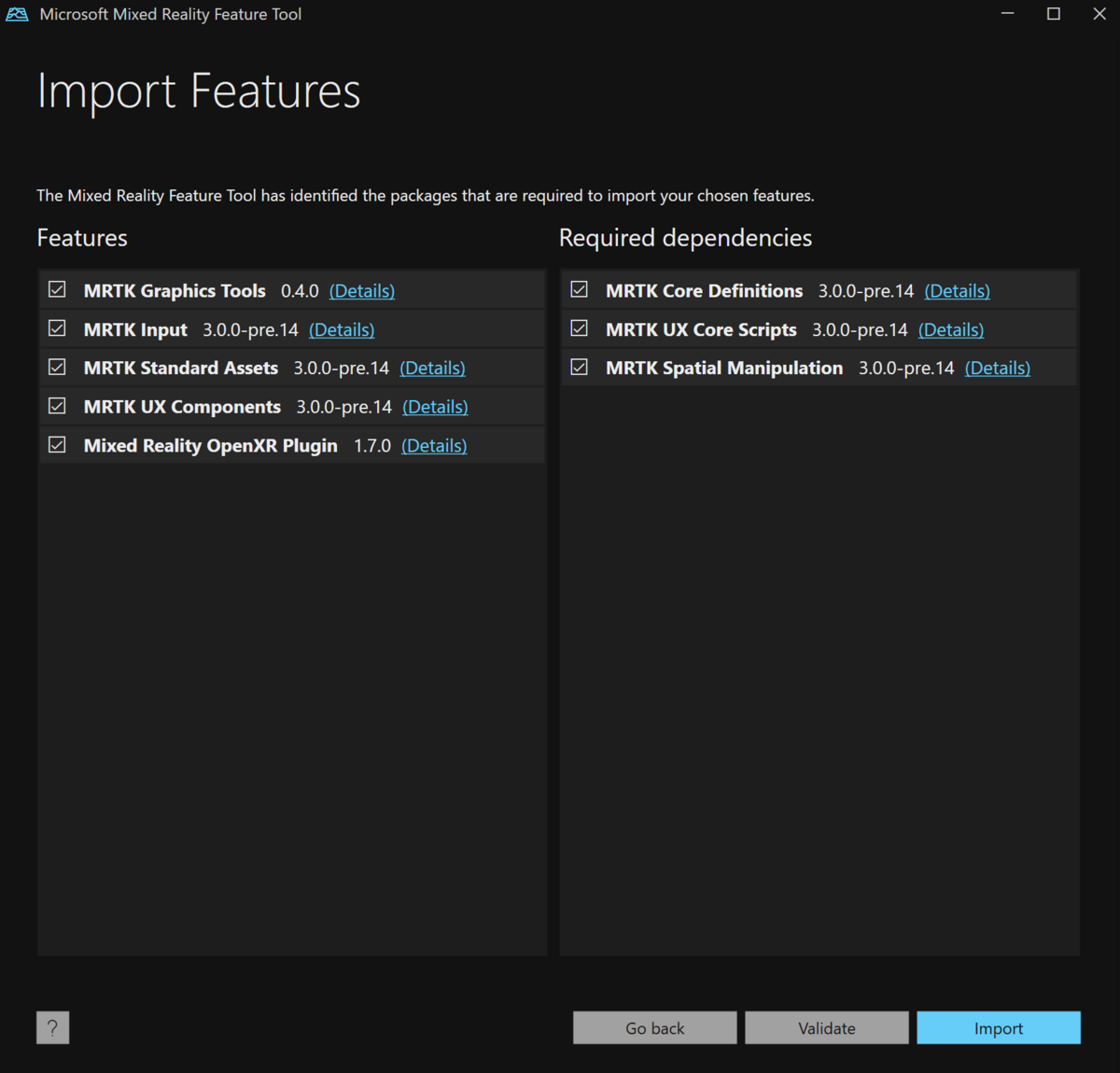Image resolution: width=1120 pixels, height=1073 pixels.
Task: Open Details link for Mixed Reality OpenXR Plugin
Action: point(434,446)
